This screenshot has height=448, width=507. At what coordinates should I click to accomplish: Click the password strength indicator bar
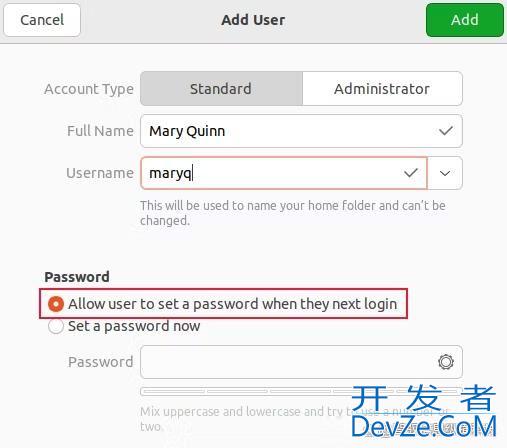[301, 391]
